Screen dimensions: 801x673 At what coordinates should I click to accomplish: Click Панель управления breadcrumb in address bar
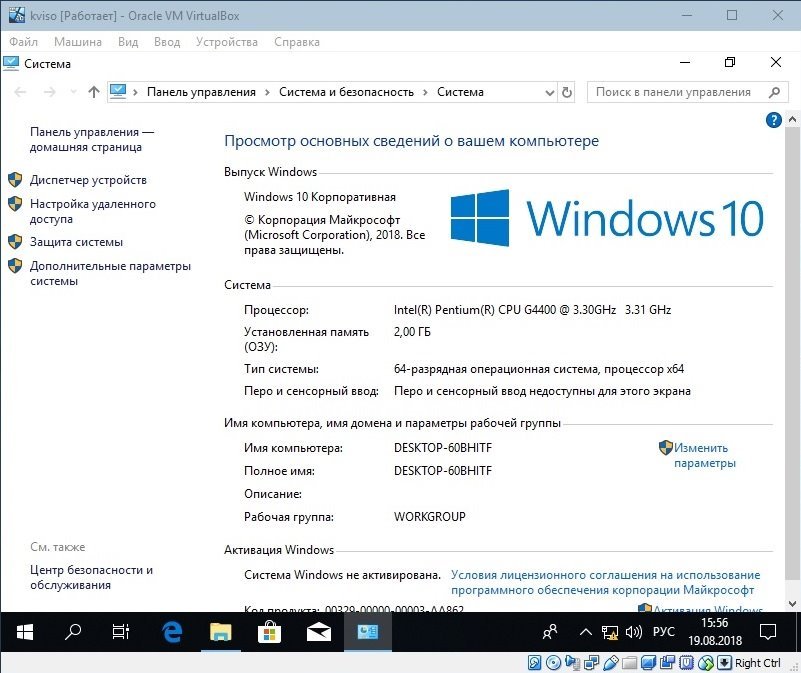click(x=201, y=92)
